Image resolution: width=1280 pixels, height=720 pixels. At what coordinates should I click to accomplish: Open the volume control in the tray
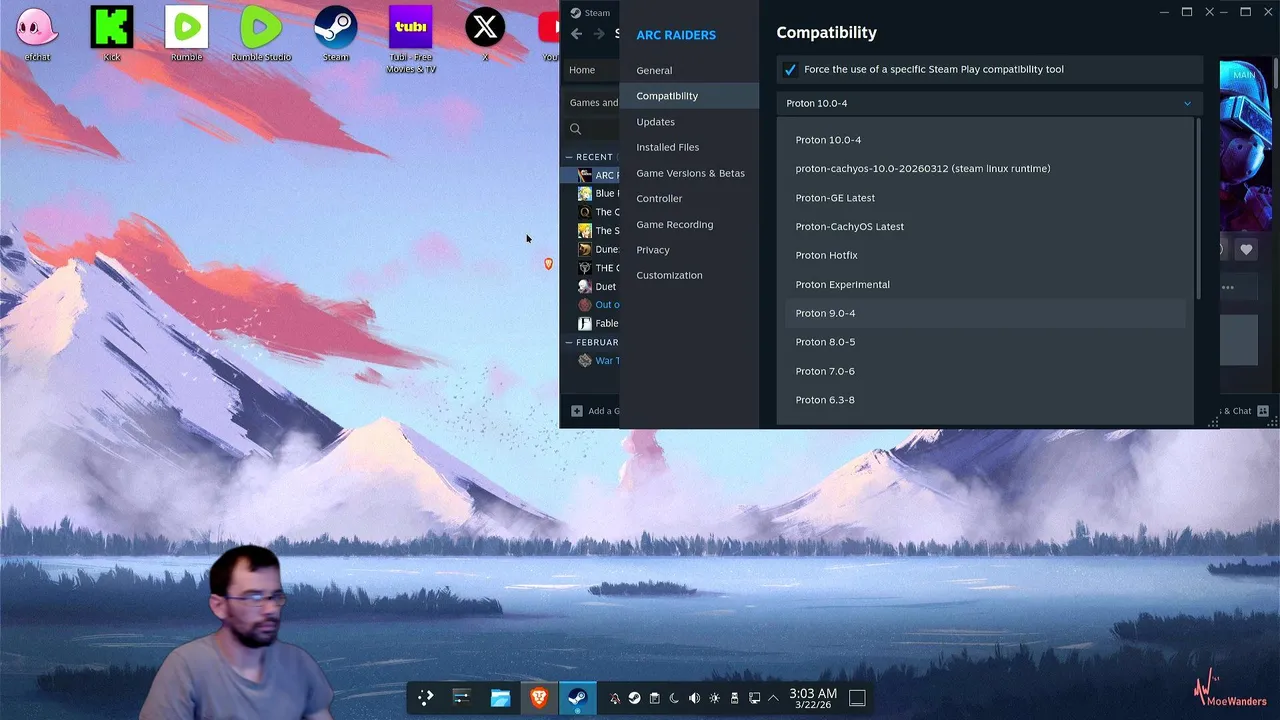[x=694, y=698]
